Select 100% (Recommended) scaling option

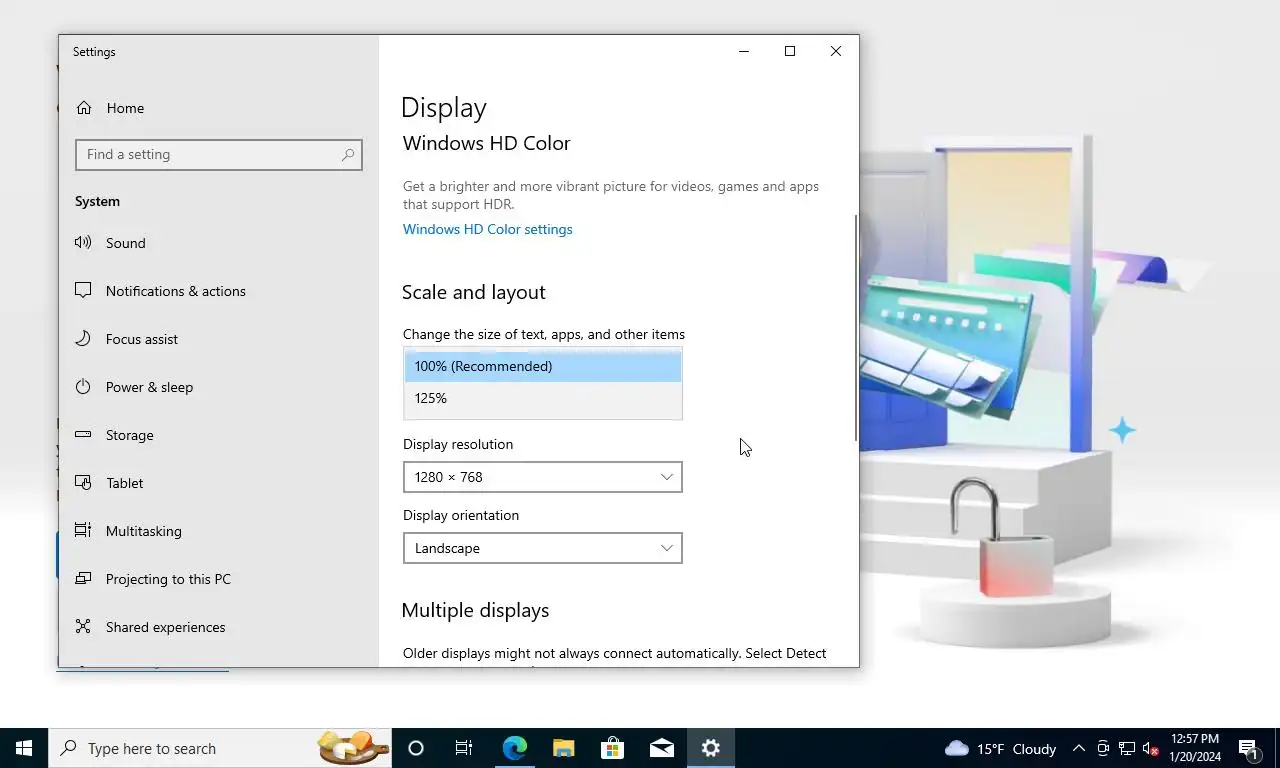point(543,366)
